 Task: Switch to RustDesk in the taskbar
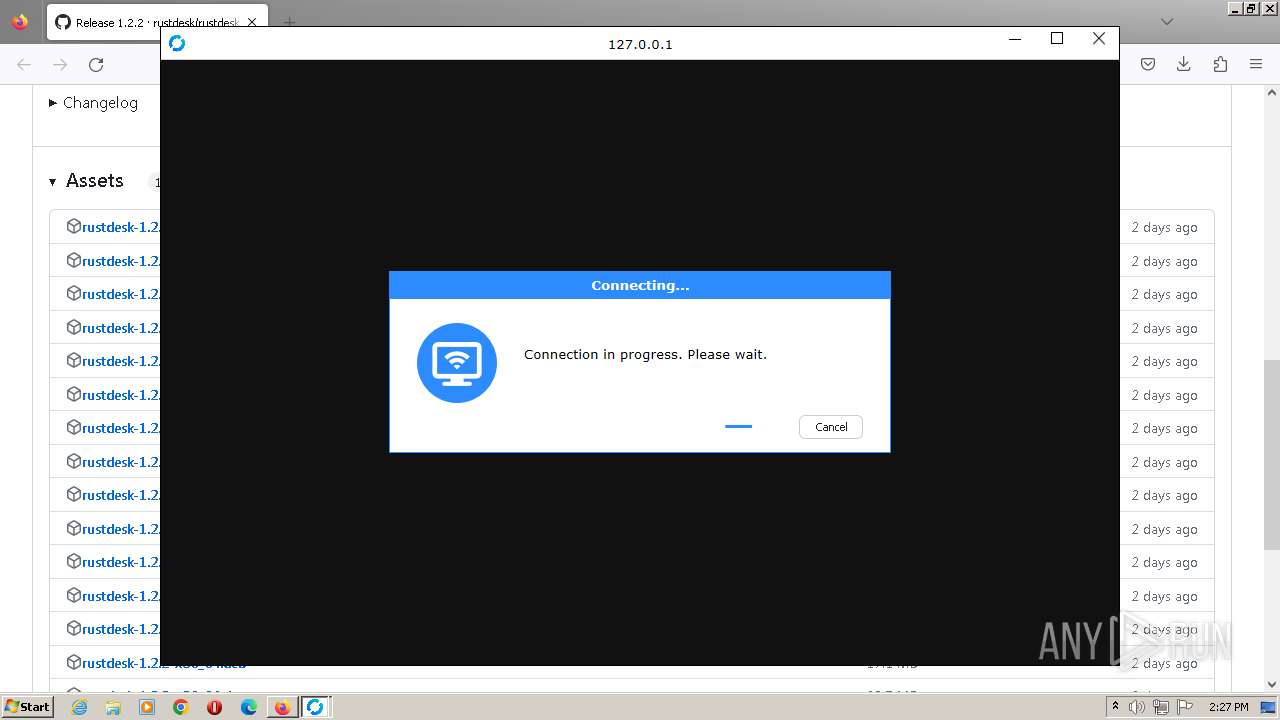316,707
